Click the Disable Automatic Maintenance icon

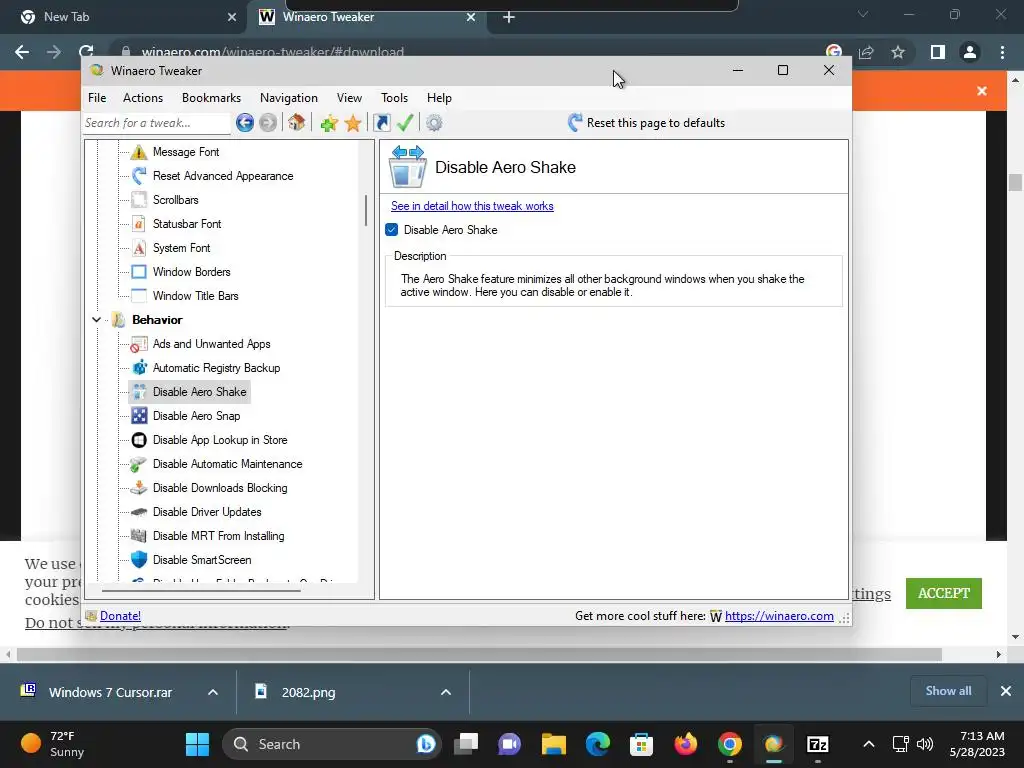[x=138, y=464]
